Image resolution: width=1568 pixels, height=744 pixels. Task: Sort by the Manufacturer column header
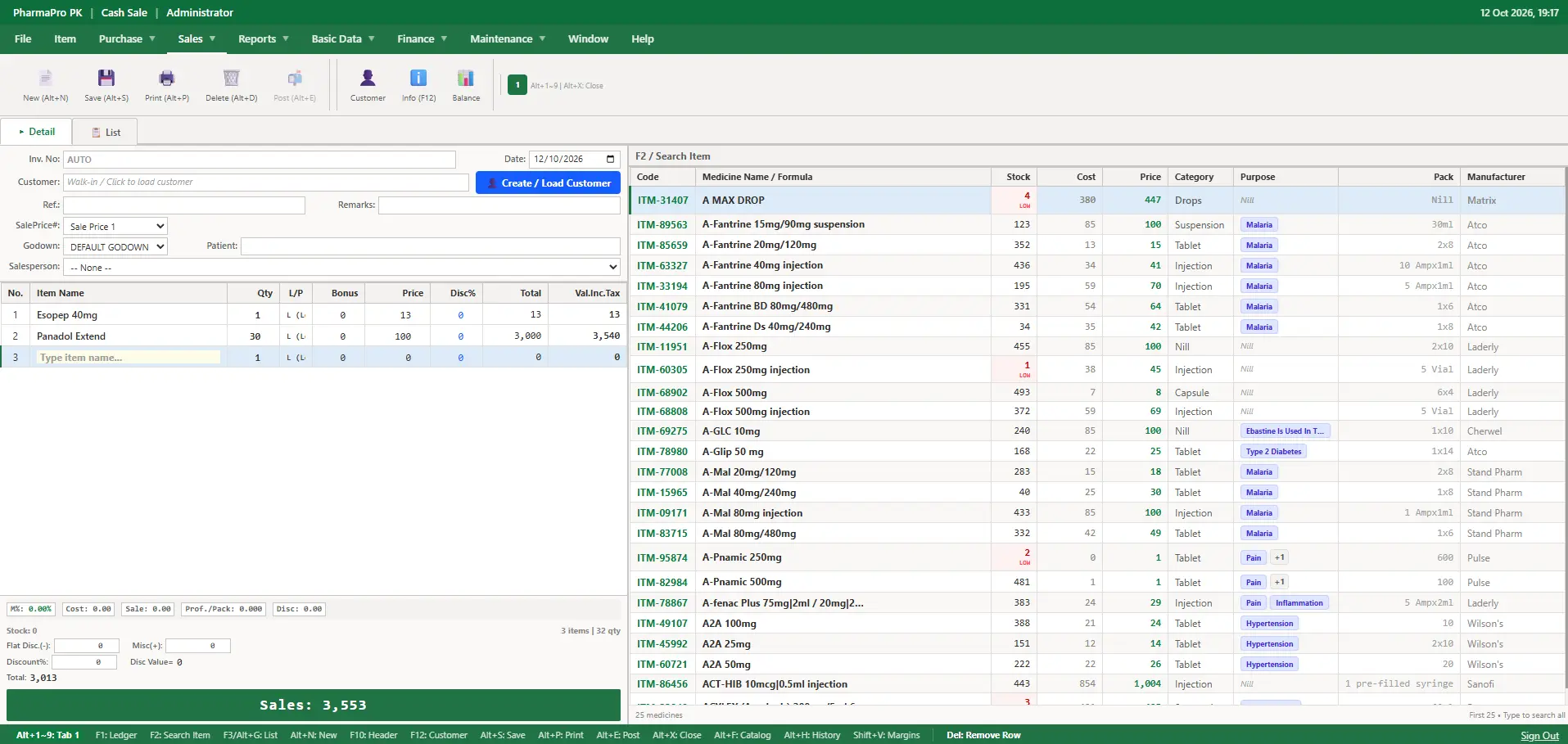(1512, 177)
